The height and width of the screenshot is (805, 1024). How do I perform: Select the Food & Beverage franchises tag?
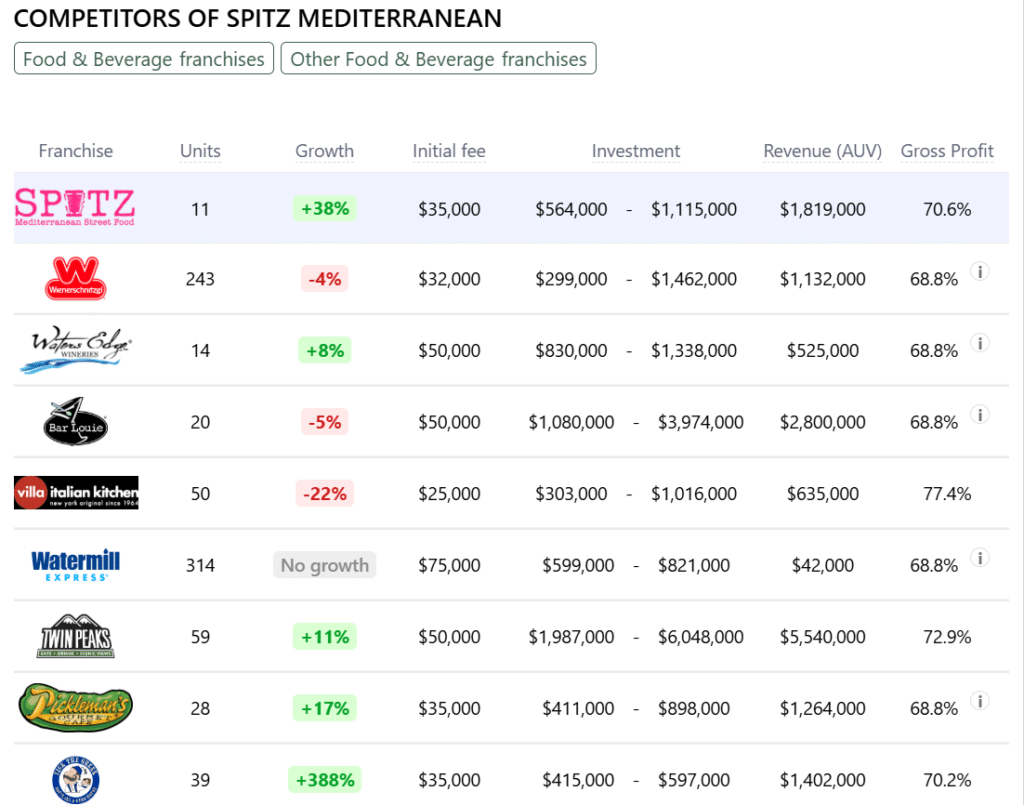144,59
